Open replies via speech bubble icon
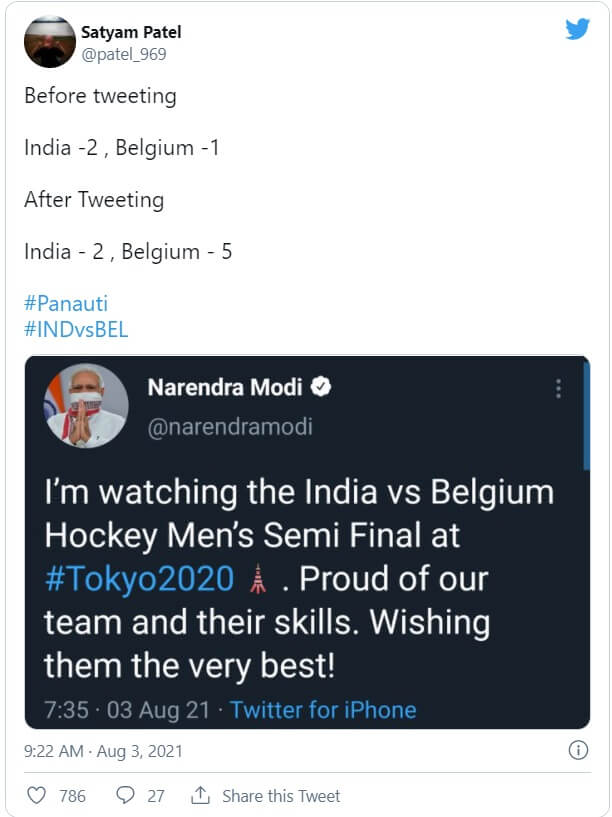The height and width of the screenshot is (817, 612). point(125,796)
